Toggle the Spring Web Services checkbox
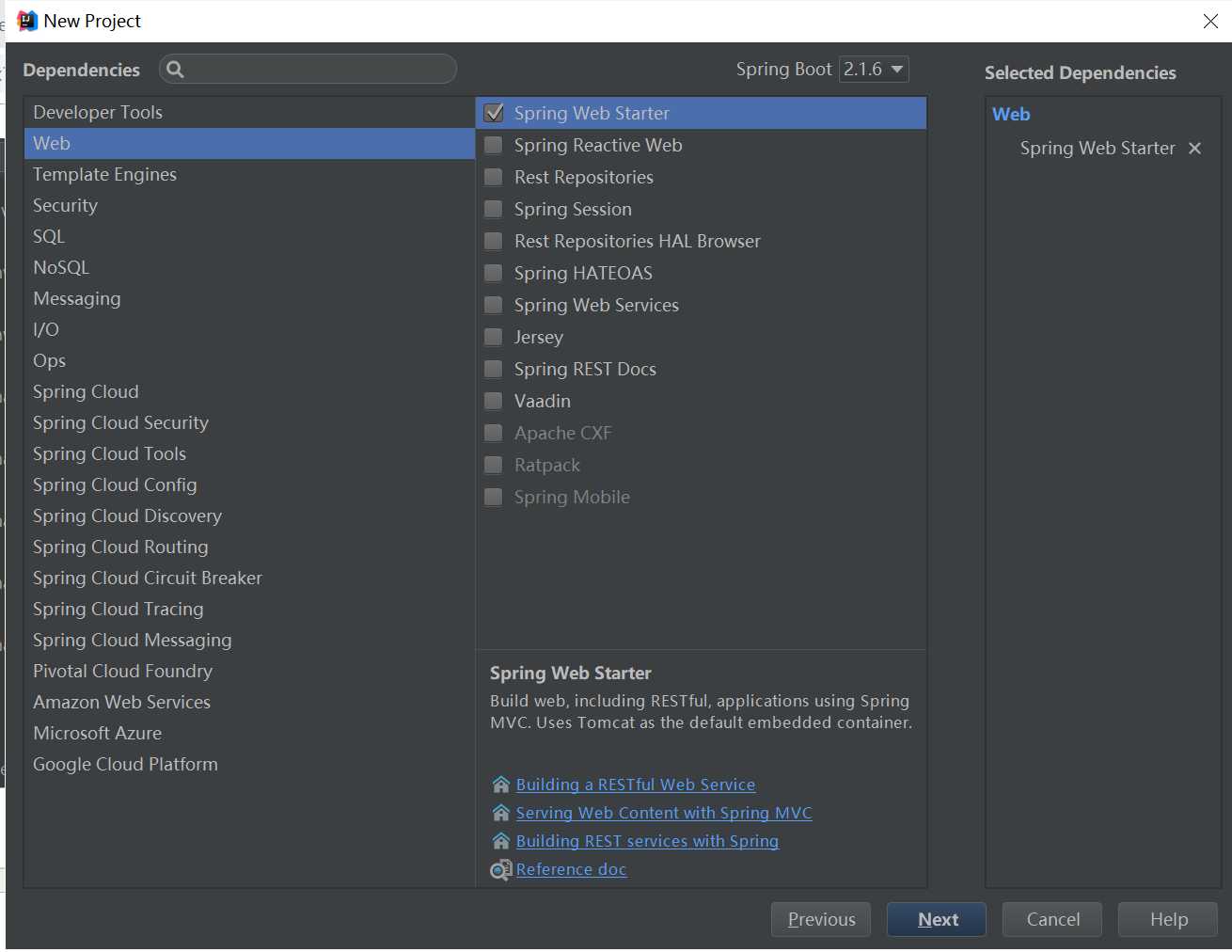1232x952 pixels. click(x=494, y=305)
